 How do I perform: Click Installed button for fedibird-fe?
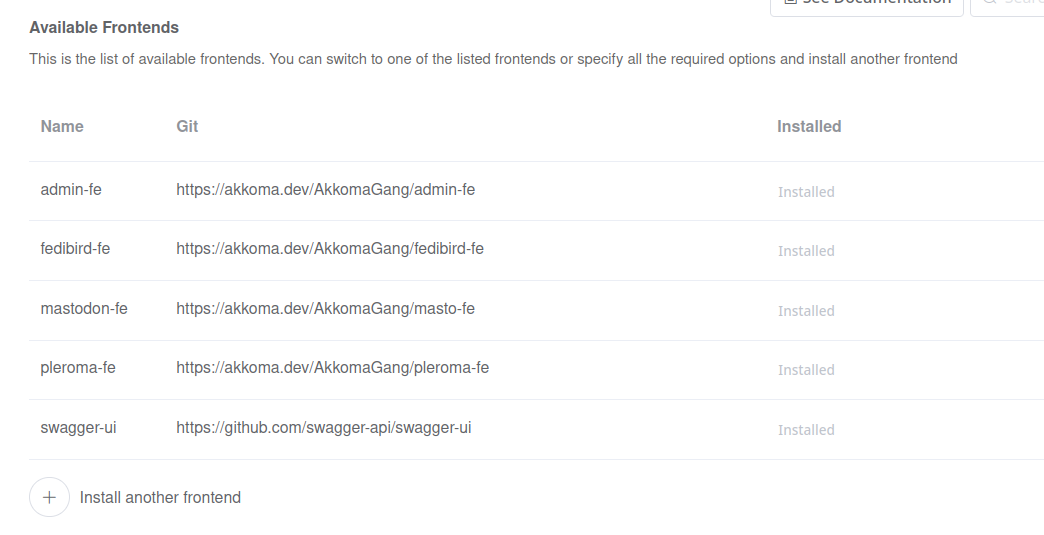coord(806,251)
